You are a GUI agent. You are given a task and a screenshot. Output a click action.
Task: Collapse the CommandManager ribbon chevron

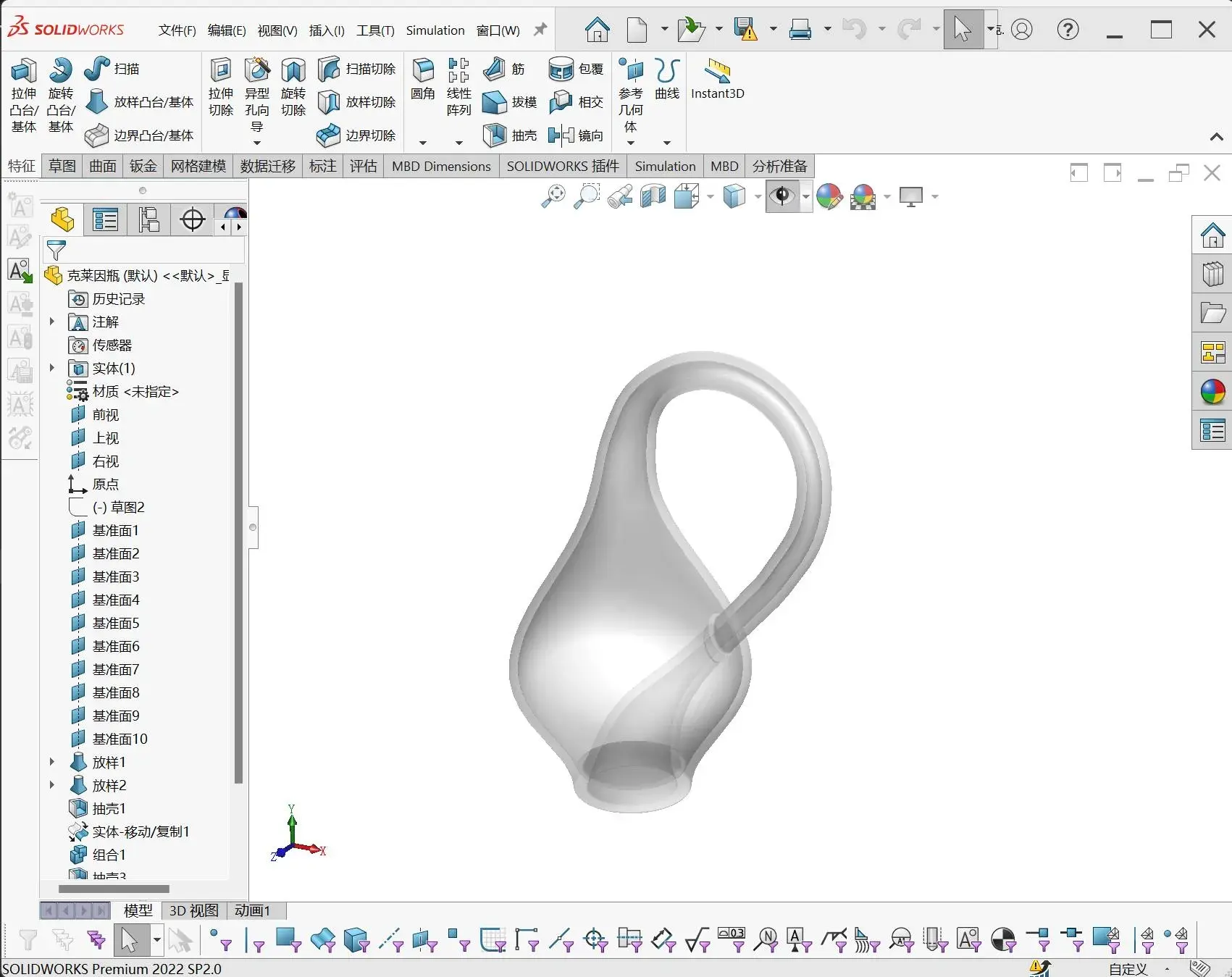[x=1217, y=137]
